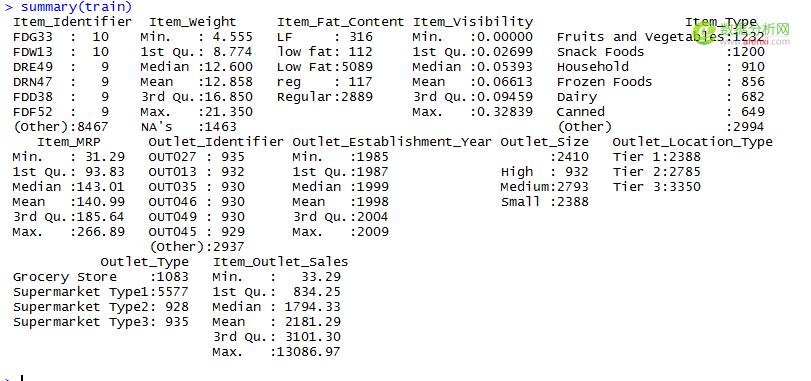Click the NA's 1463 value under Item_Weight

[x=188, y=127]
